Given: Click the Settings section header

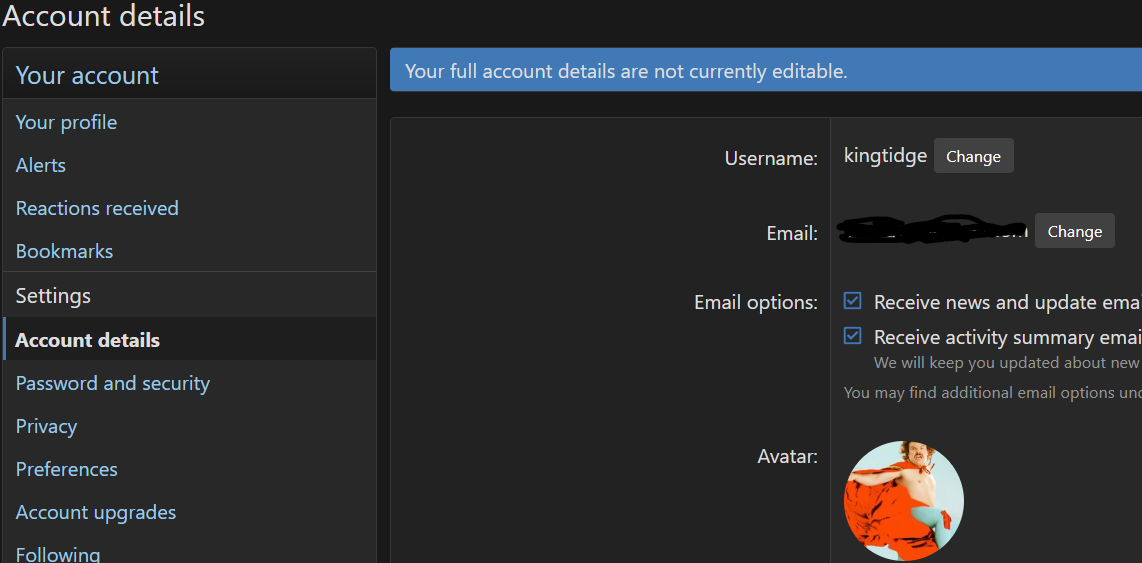Looking at the screenshot, I should pyautogui.click(x=53, y=296).
